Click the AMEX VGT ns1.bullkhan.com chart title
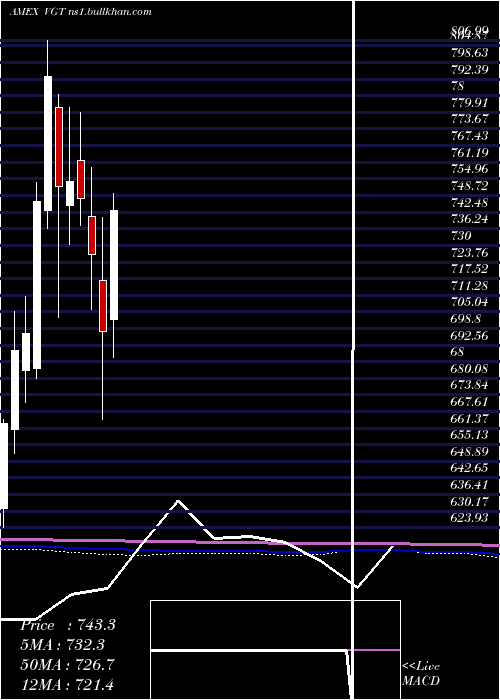500x700 pixels. 80,12
